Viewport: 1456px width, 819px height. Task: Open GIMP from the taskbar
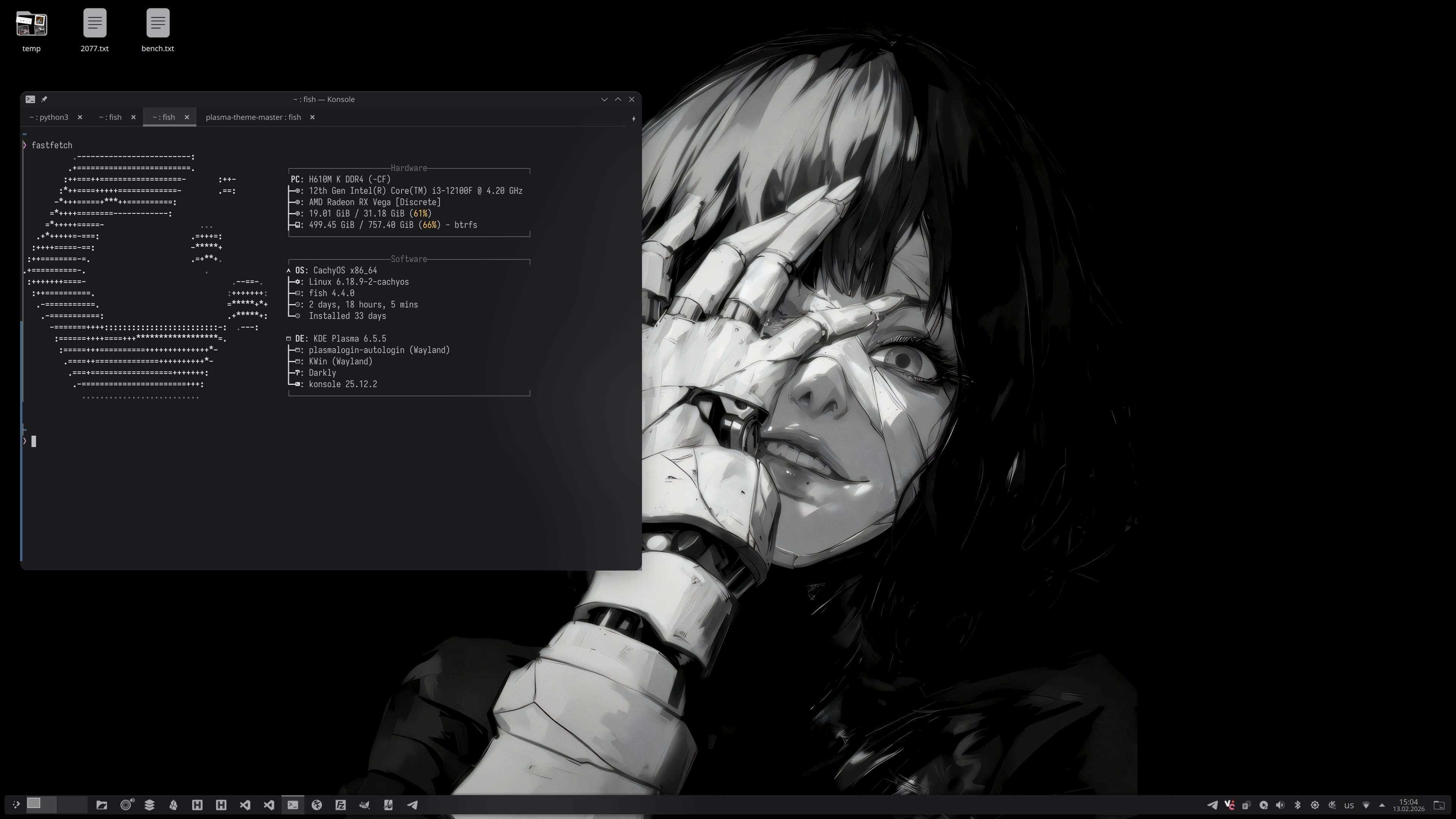pyautogui.click(x=364, y=805)
